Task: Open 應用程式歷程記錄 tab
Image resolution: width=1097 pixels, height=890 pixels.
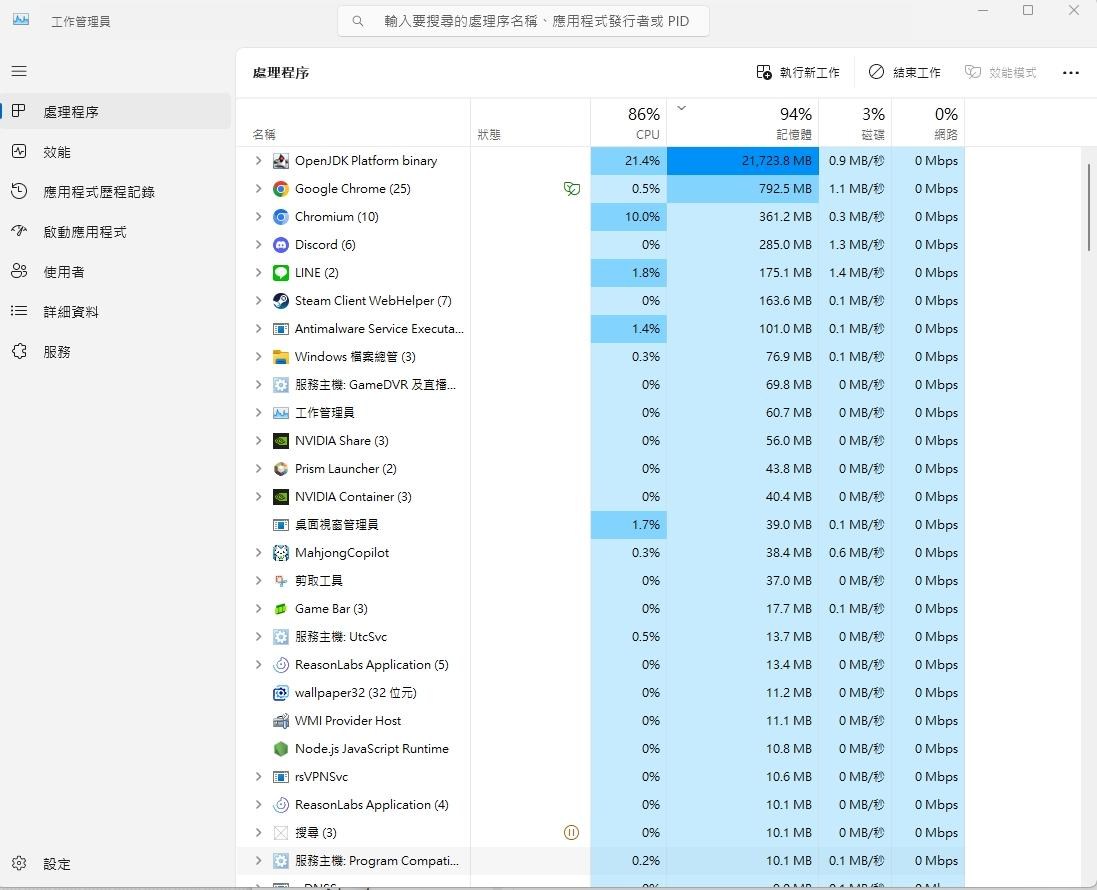Action: [115, 192]
